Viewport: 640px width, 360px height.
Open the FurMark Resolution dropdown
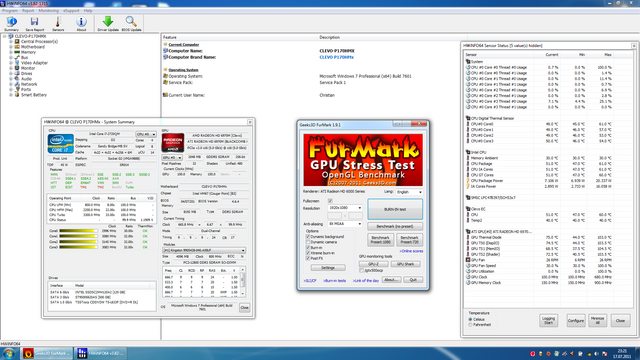[x=345, y=208]
